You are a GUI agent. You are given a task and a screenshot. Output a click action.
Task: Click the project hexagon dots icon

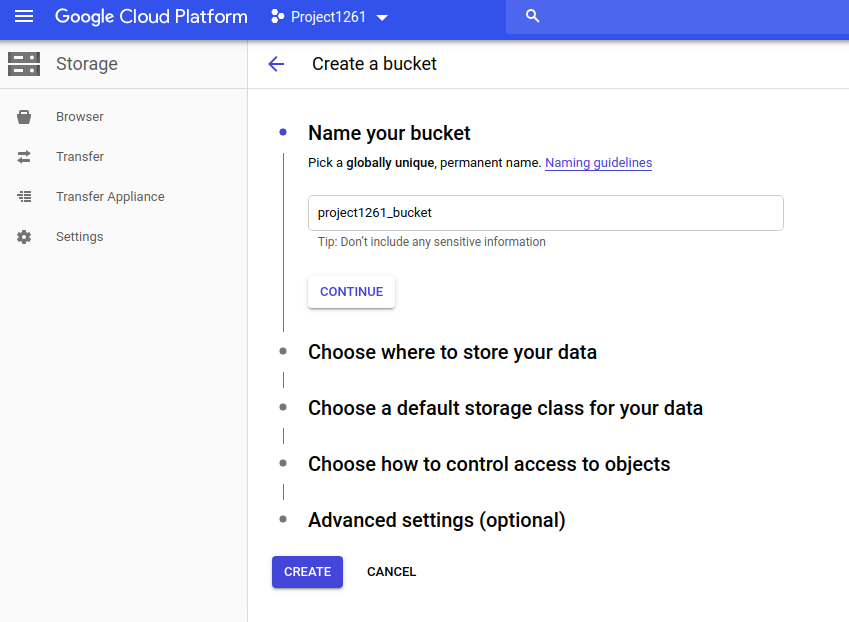click(x=277, y=17)
